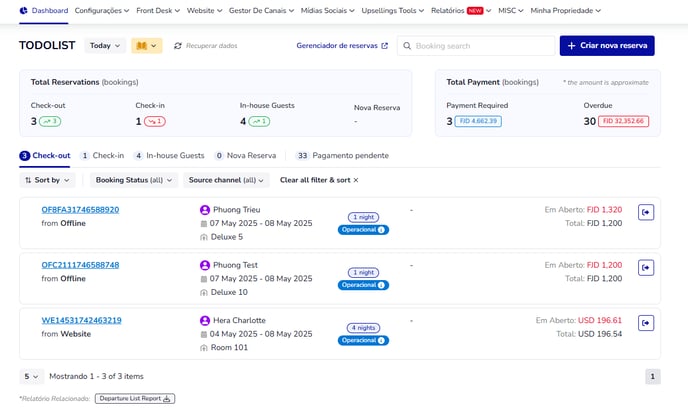Switch to the Check-in tab
Image resolution: width=688 pixels, height=419 pixels.
[x=102, y=156]
